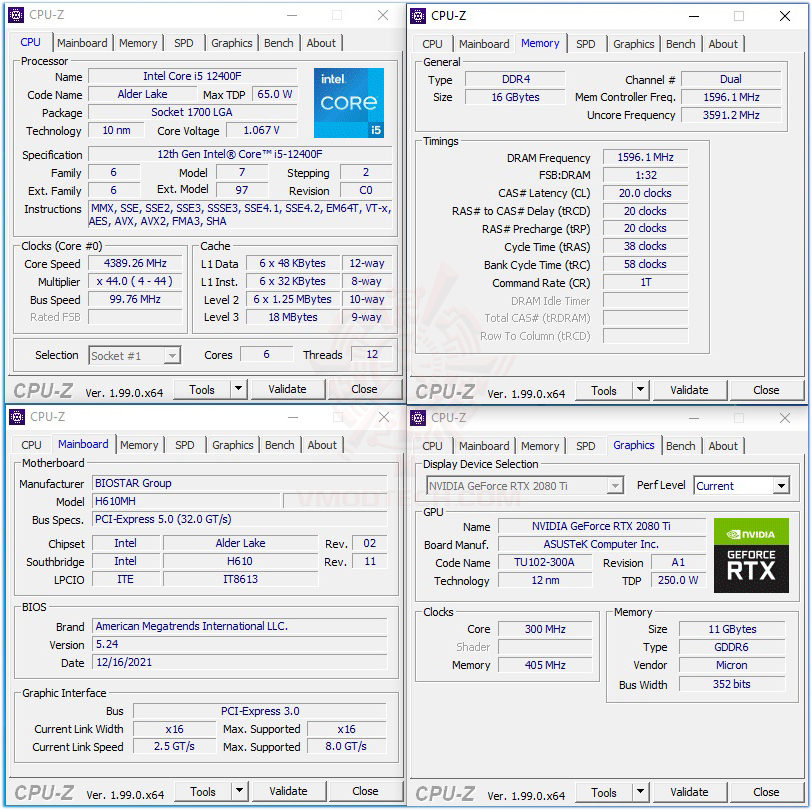This screenshot has height=810, width=812.
Task: Click the Multiplier value x 44.0
Action: tap(135, 281)
